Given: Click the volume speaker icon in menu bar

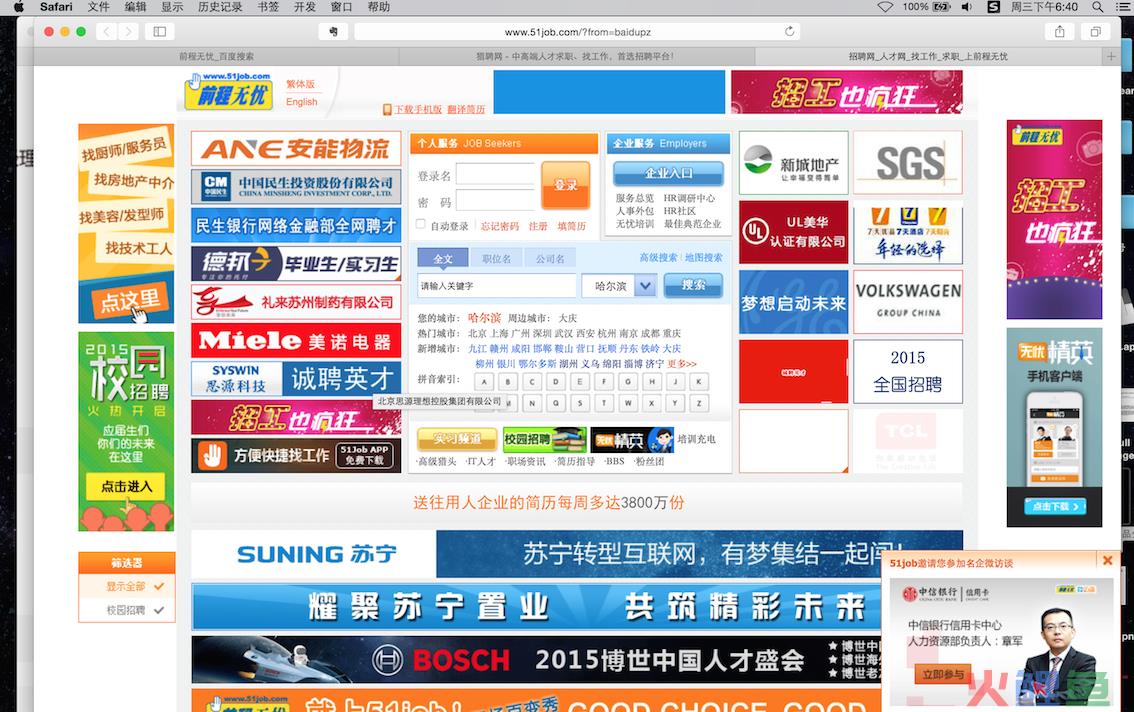Looking at the screenshot, I should (x=967, y=7).
